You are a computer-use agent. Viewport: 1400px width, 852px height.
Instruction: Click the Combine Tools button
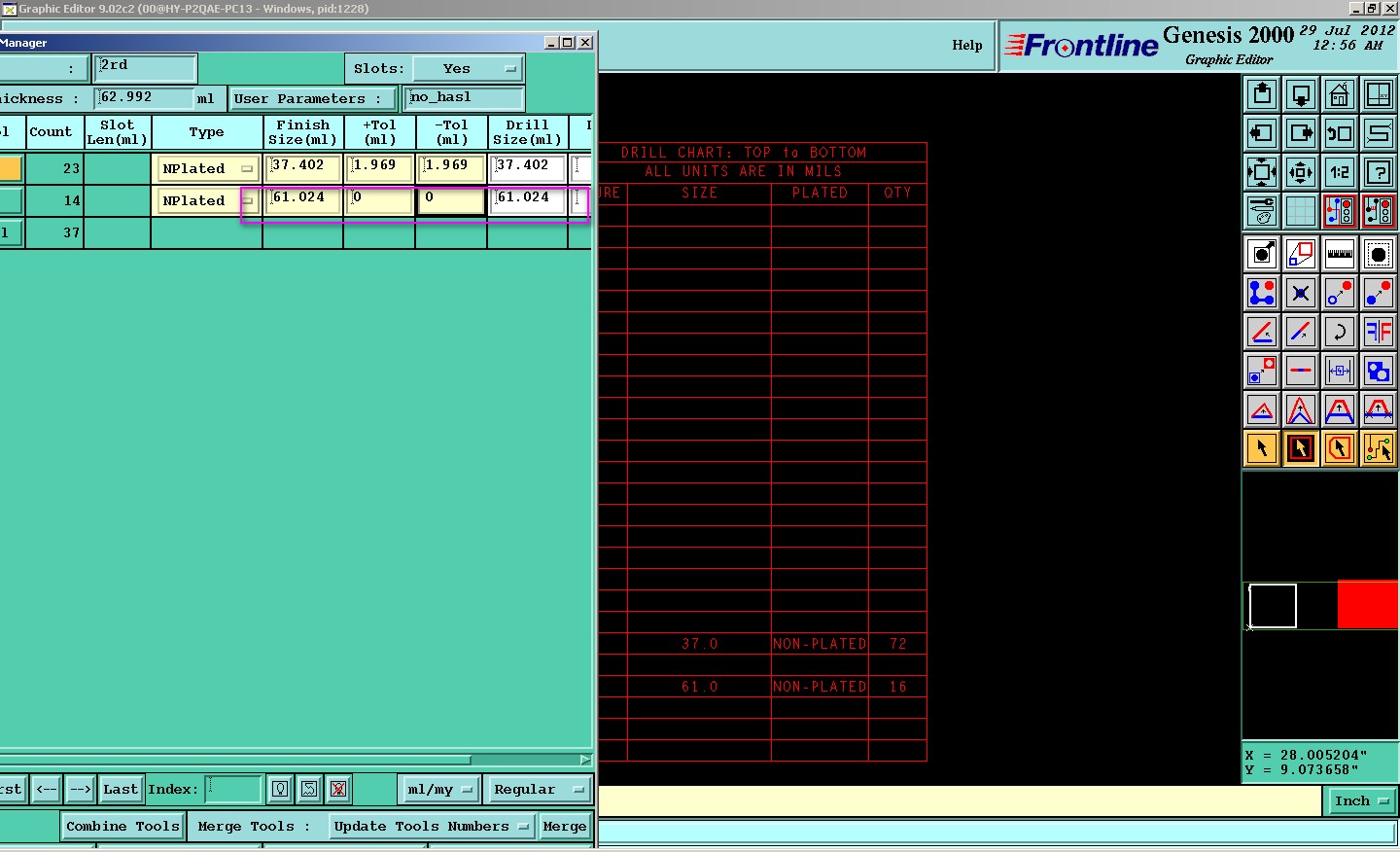click(x=122, y=826)
